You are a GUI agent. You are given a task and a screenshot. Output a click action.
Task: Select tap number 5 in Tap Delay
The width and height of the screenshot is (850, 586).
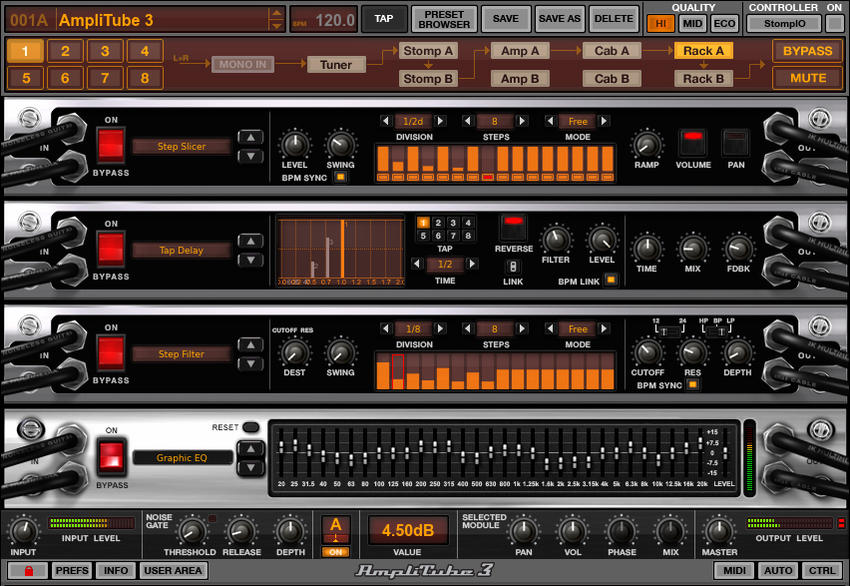pyautogui.click(x=423, y=236)
